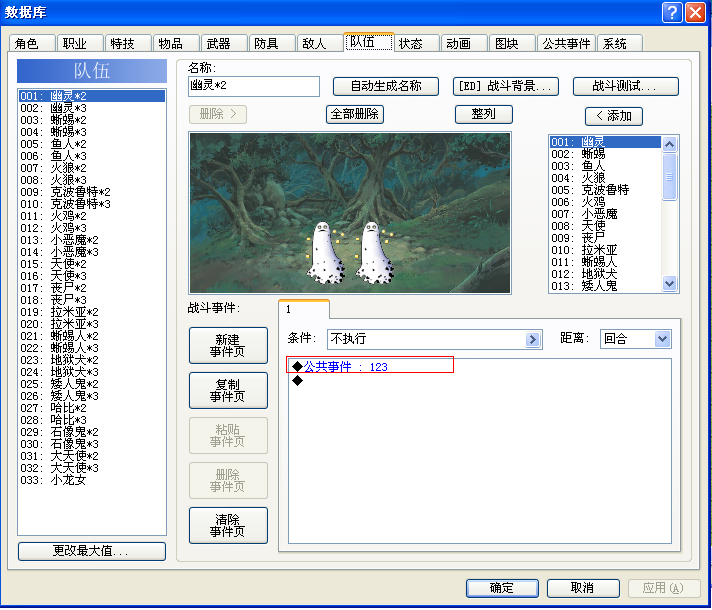This screenshot has width=712, height=610.
Task: Switch to the 物品 tab
Action: (x=176, y=43)
